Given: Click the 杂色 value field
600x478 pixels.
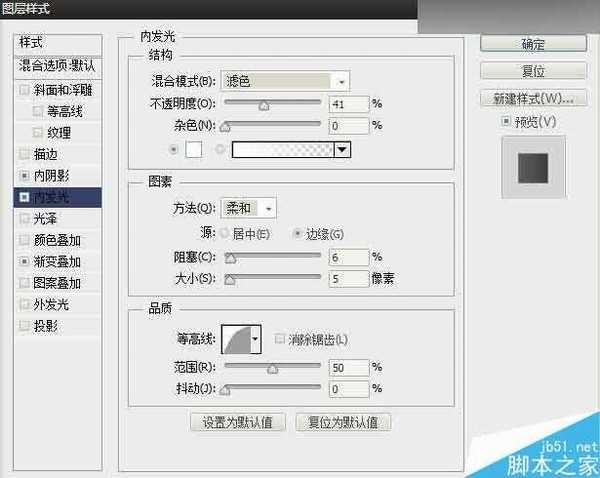Looking at the screenshot, I should (349, 126).
